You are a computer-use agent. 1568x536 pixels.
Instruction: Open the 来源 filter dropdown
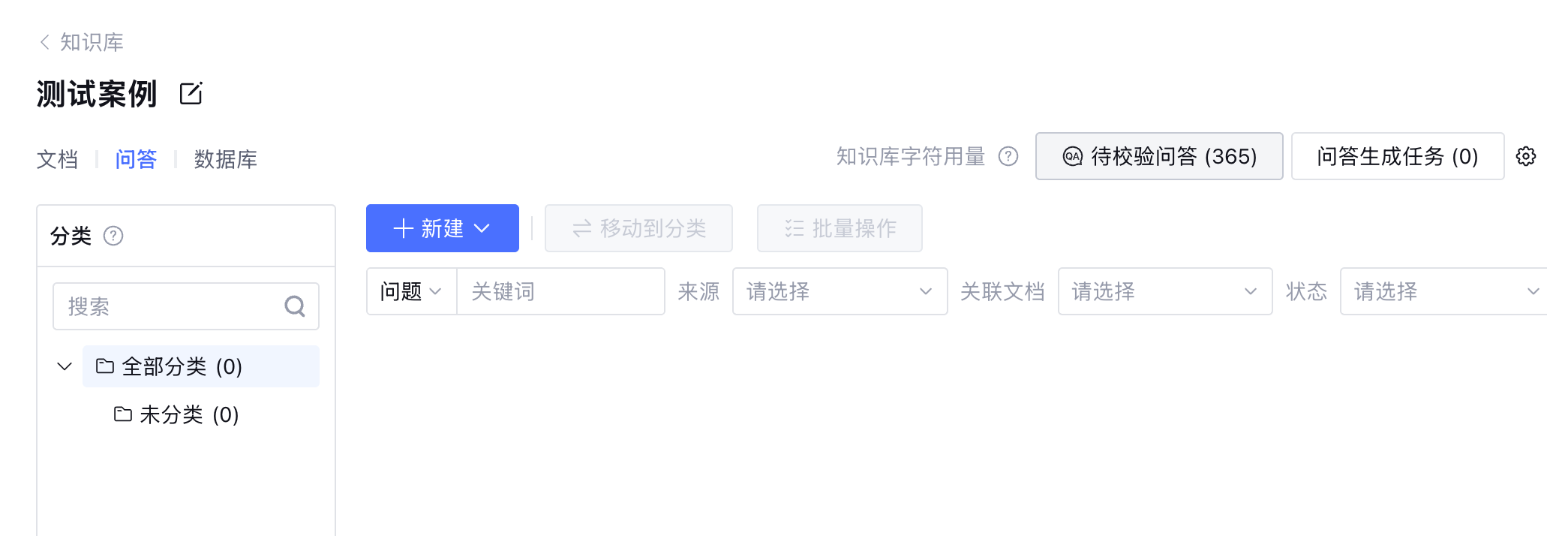point(840,291)
